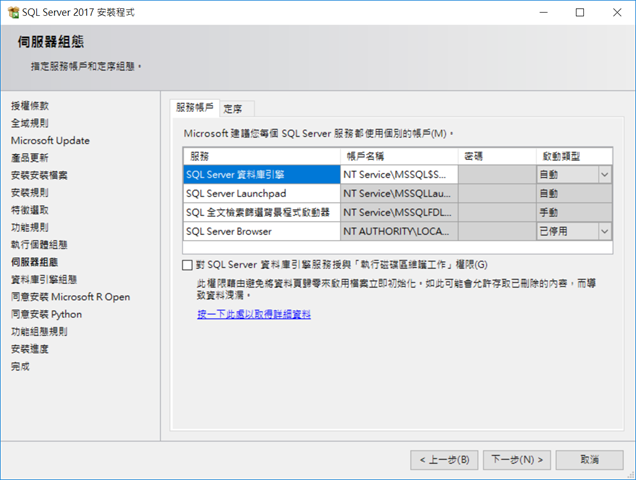Screen dimensions: 636x480
Task: Select the 安裝安裝檔案 step in sidebar
Action: point(39,175)
